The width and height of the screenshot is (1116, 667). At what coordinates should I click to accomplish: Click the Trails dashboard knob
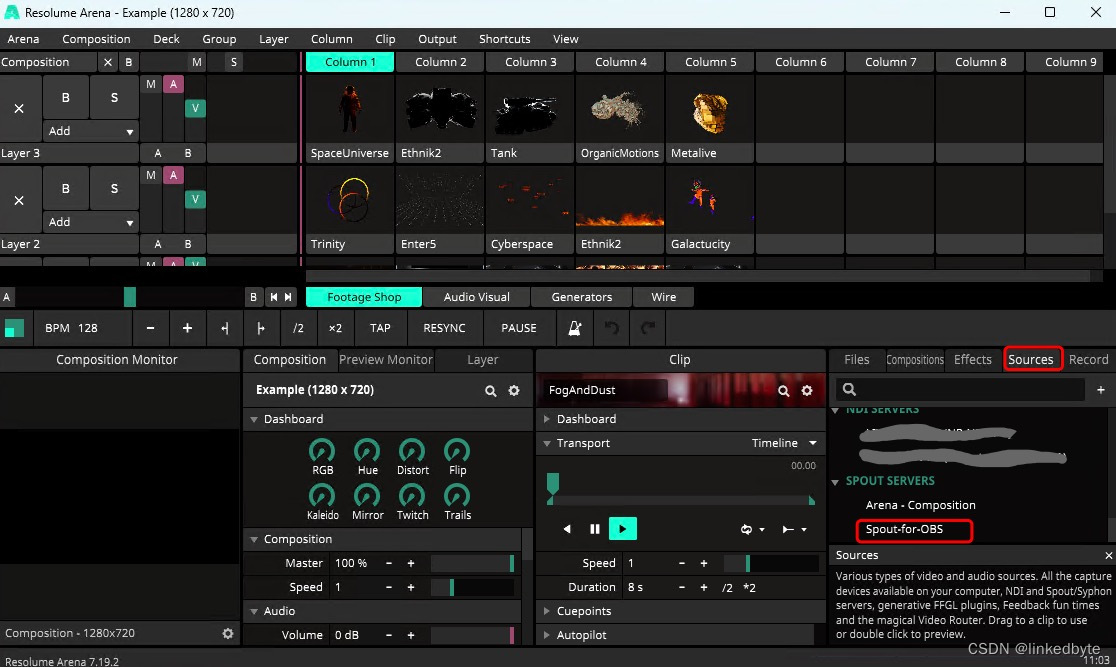point(457,495)
